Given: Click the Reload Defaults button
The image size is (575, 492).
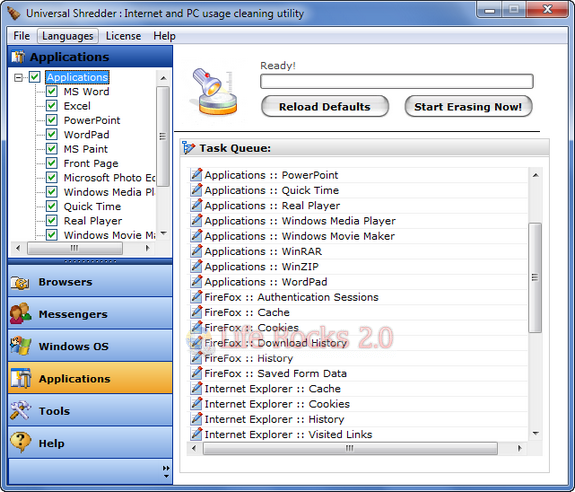Looking at the screenshot, I should (x=325, y=106).
